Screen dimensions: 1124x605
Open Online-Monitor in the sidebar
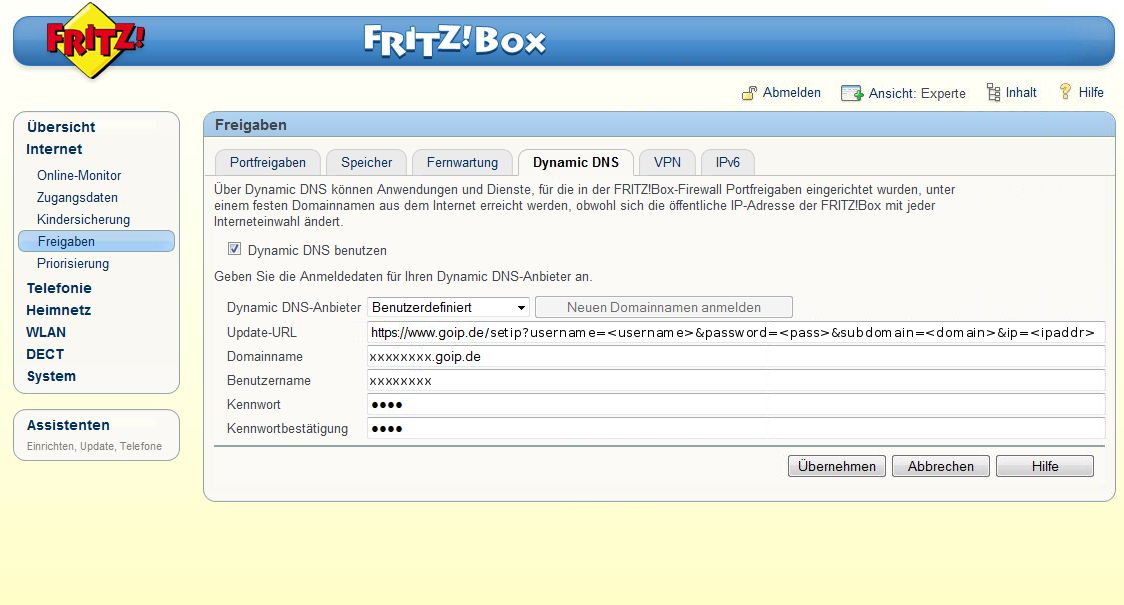point(79,175)
